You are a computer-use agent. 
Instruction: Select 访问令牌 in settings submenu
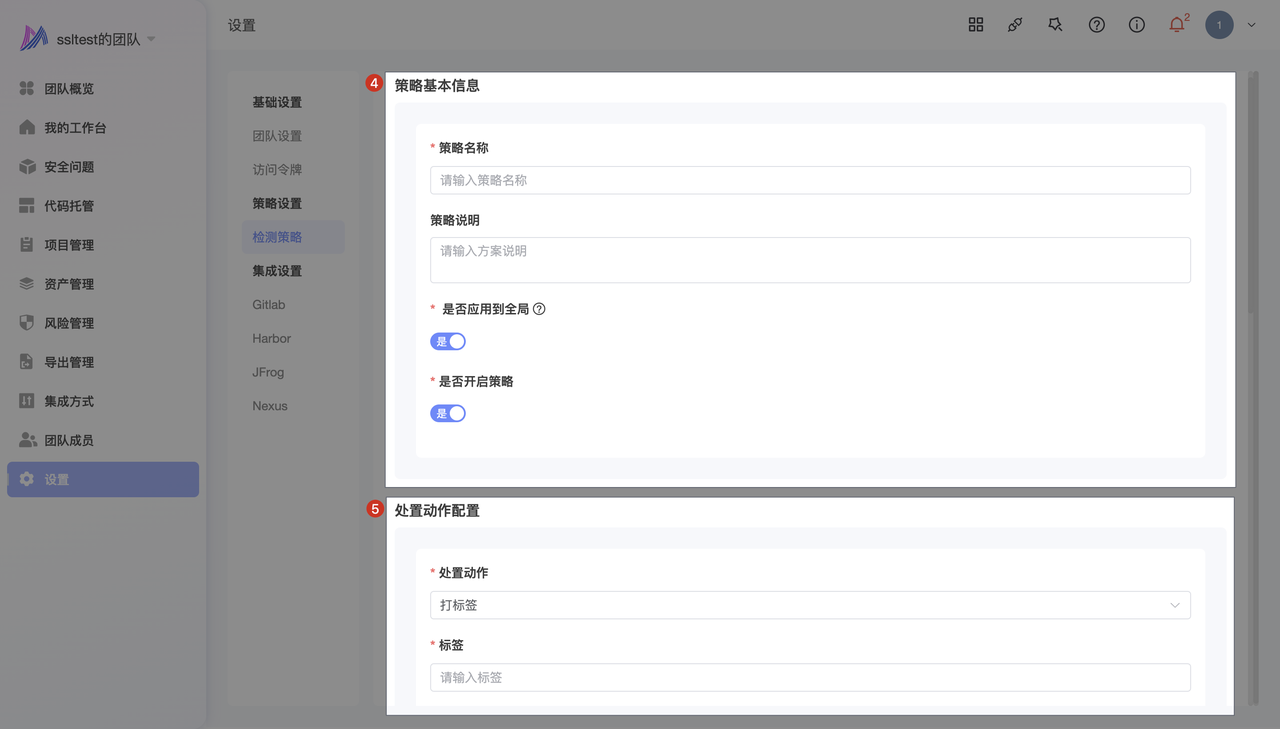(x=277, y=170)
